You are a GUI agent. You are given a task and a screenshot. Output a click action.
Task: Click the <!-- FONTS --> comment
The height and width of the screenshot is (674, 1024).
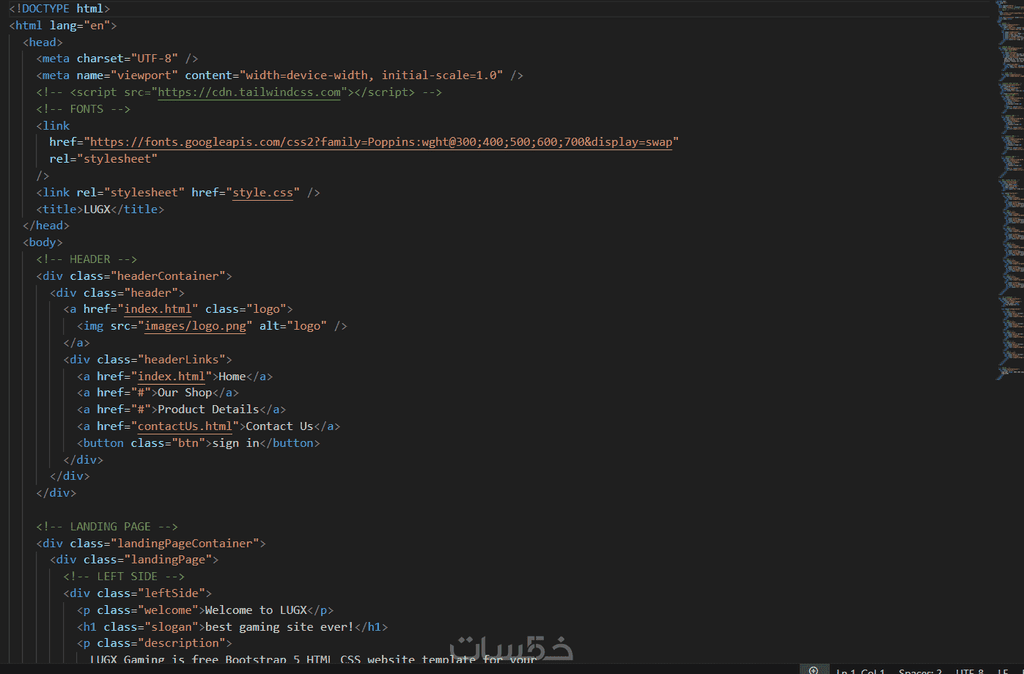[83, 109]
